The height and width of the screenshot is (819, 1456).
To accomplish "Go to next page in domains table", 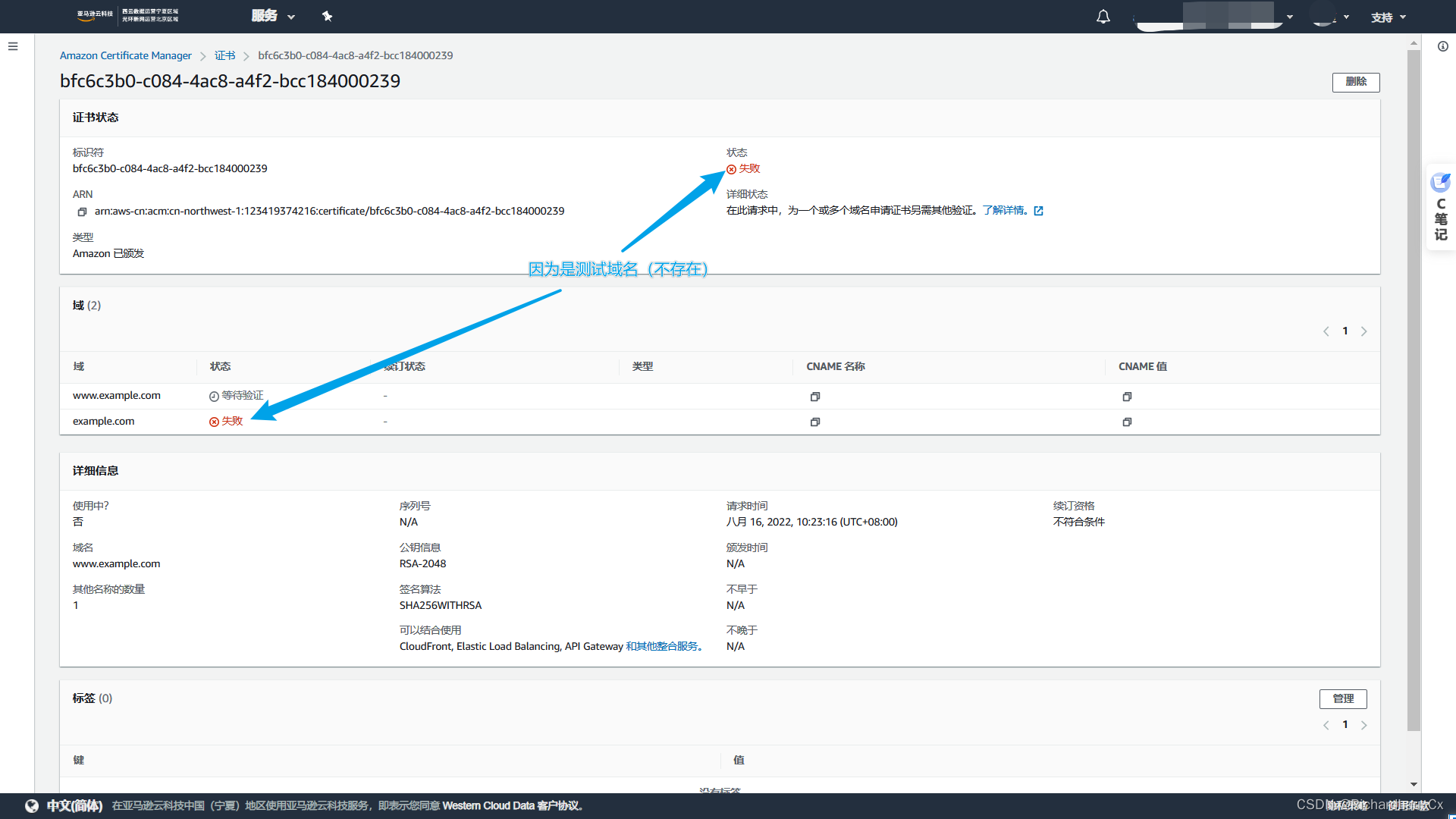I will pos(1364,331).
